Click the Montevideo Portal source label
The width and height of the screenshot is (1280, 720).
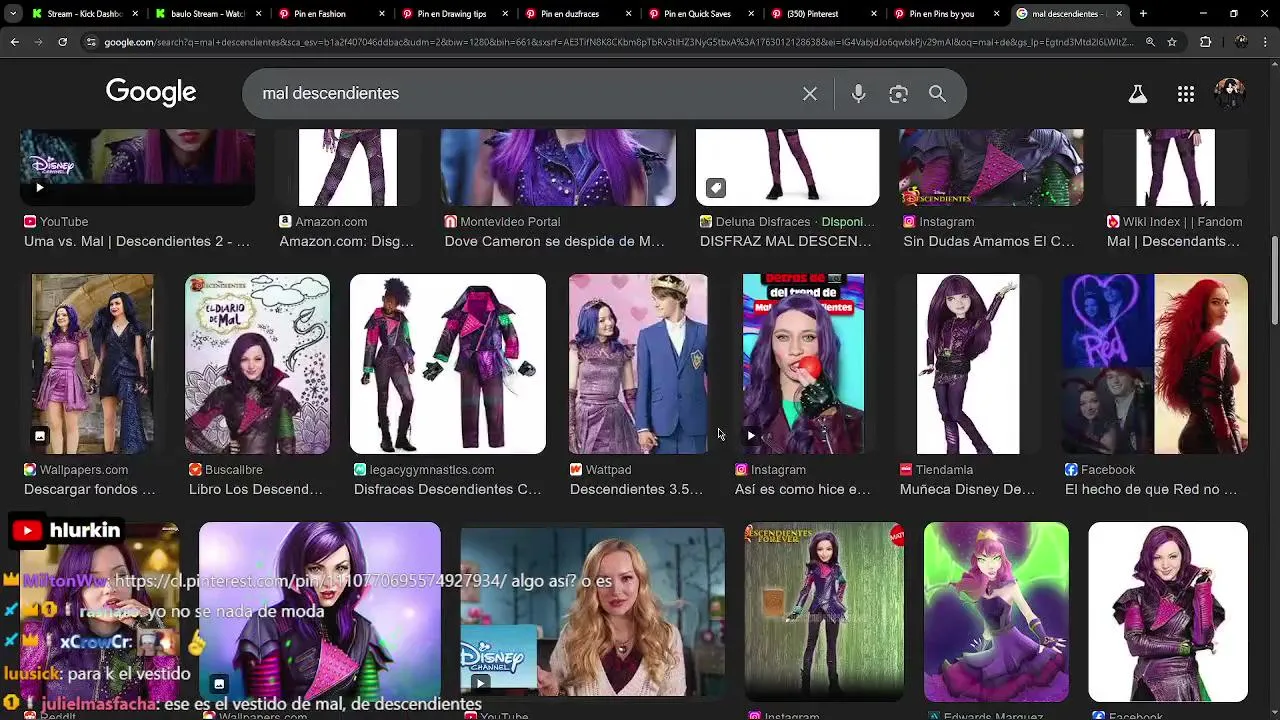click(510, 221)
